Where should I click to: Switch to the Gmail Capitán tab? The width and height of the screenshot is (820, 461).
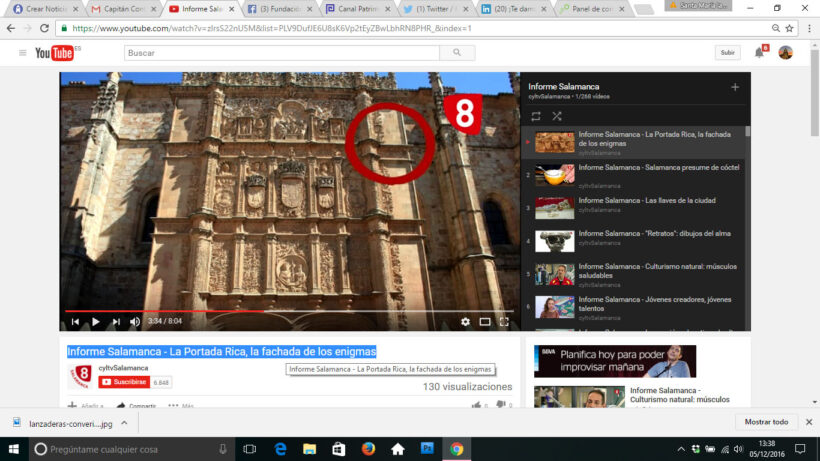click(x=124, y=9)
